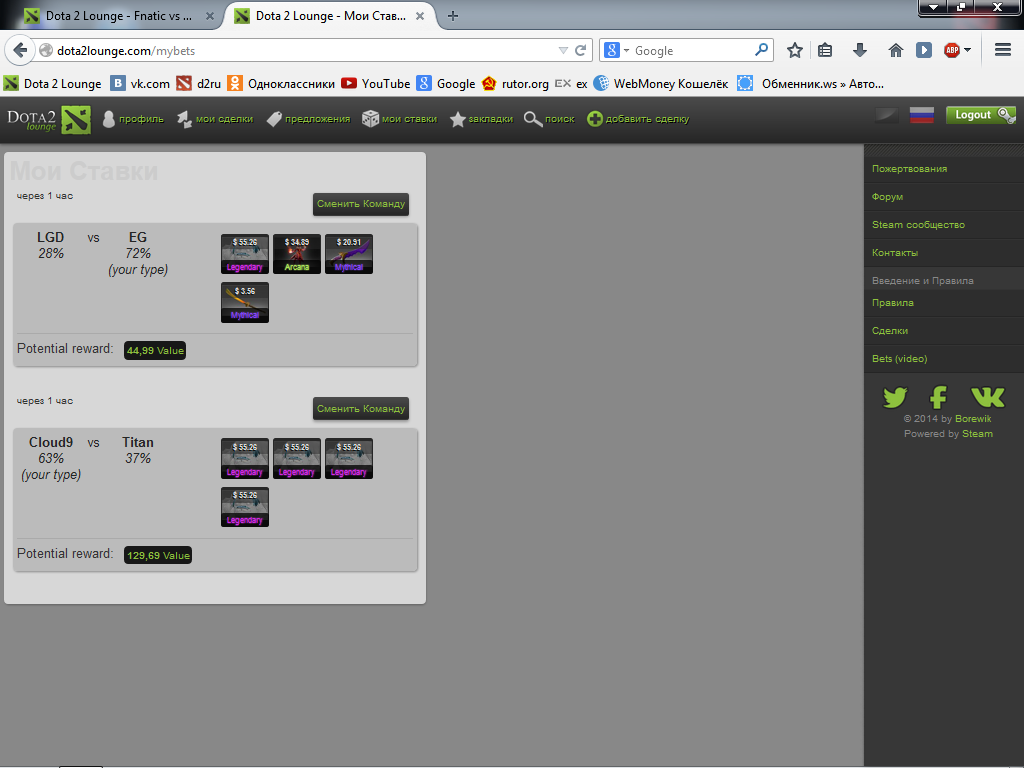The height and width of the screenshot is (768, 1024).
Task: Follow the Borewik link
Action: click(x=973, y=419)
